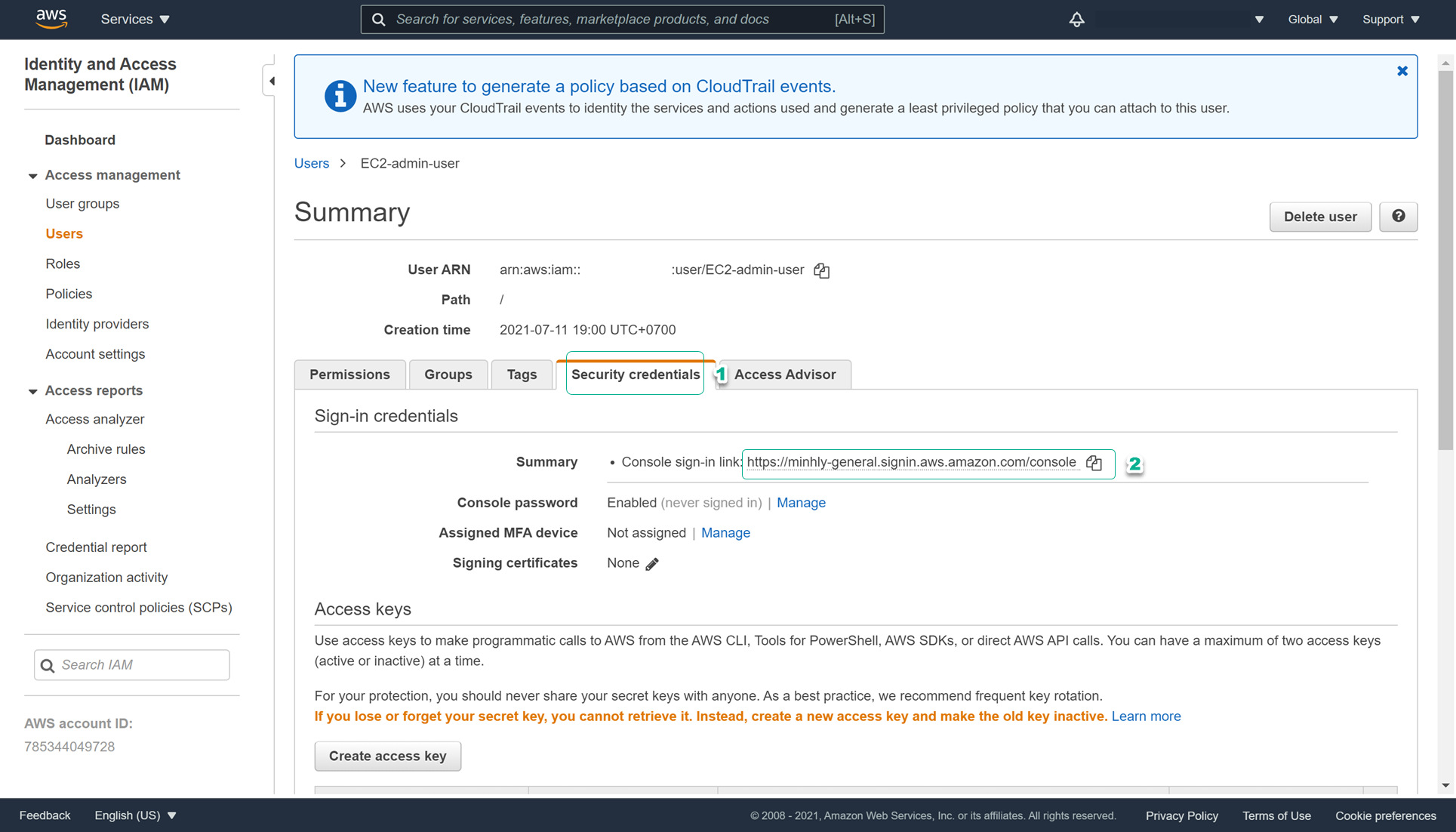Open Account settings in the sidebar
Viewport: 1456px width, 832px height.
[x=95, y=355]
